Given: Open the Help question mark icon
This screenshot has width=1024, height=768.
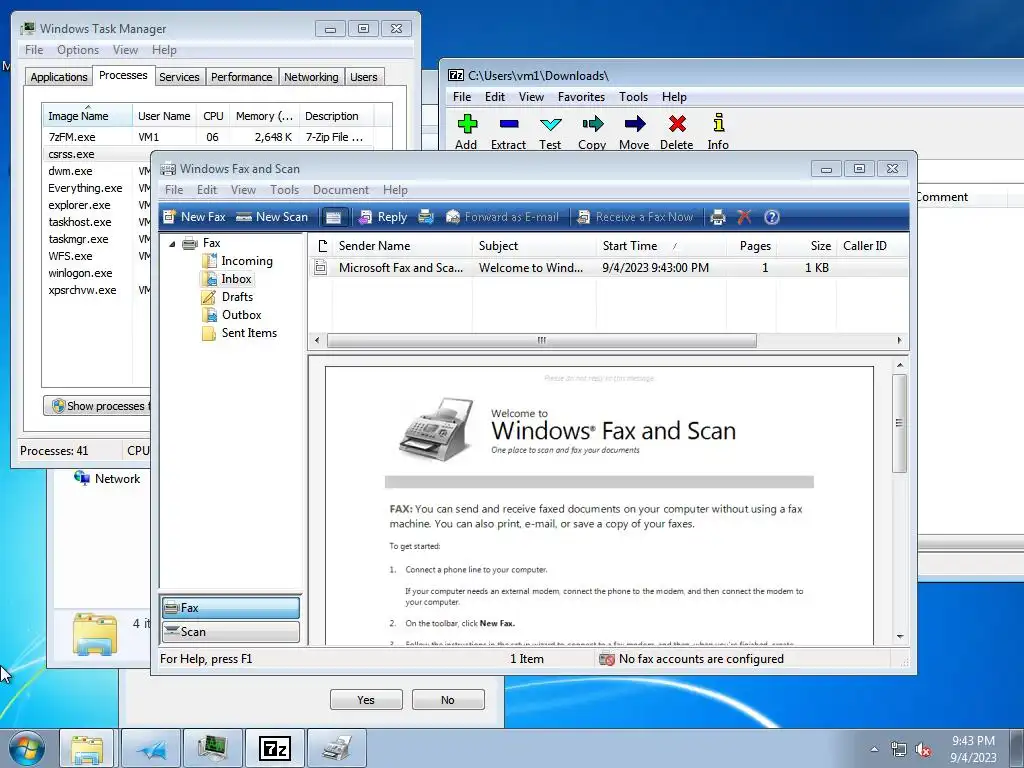Looking at the screenshot, I should (771, 217).
